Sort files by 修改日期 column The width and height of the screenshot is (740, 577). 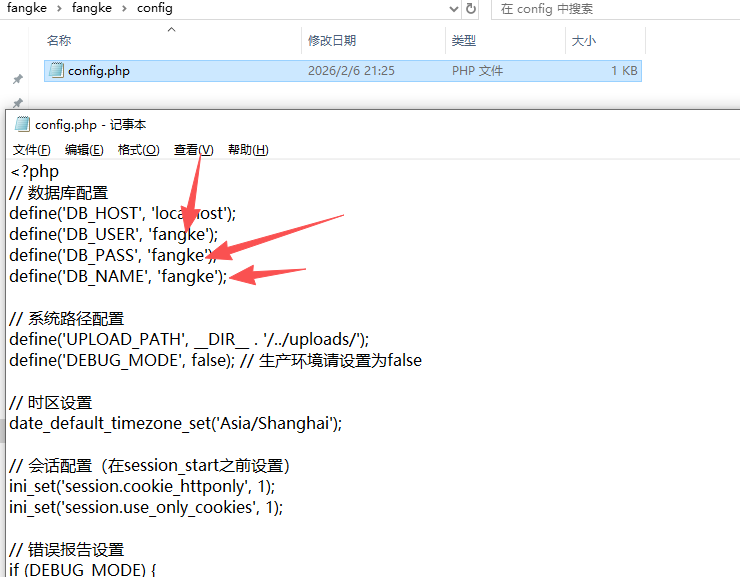tap(332, 41)
